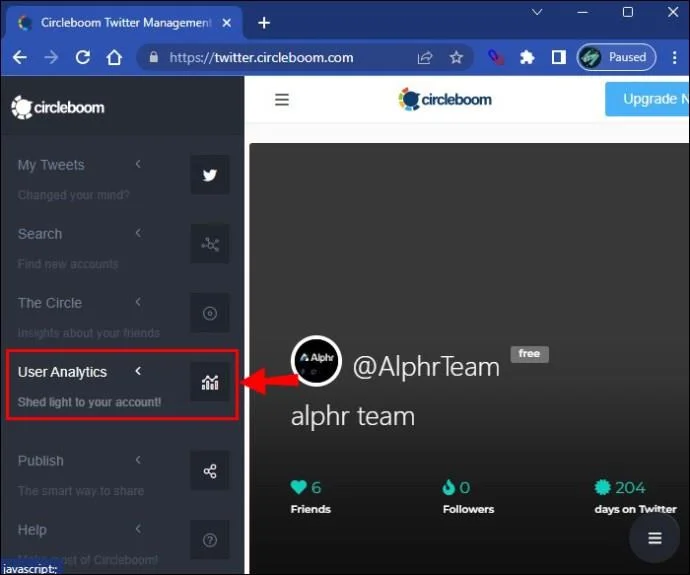Click 'Changed your mind?' subtitle

[73, 195]
